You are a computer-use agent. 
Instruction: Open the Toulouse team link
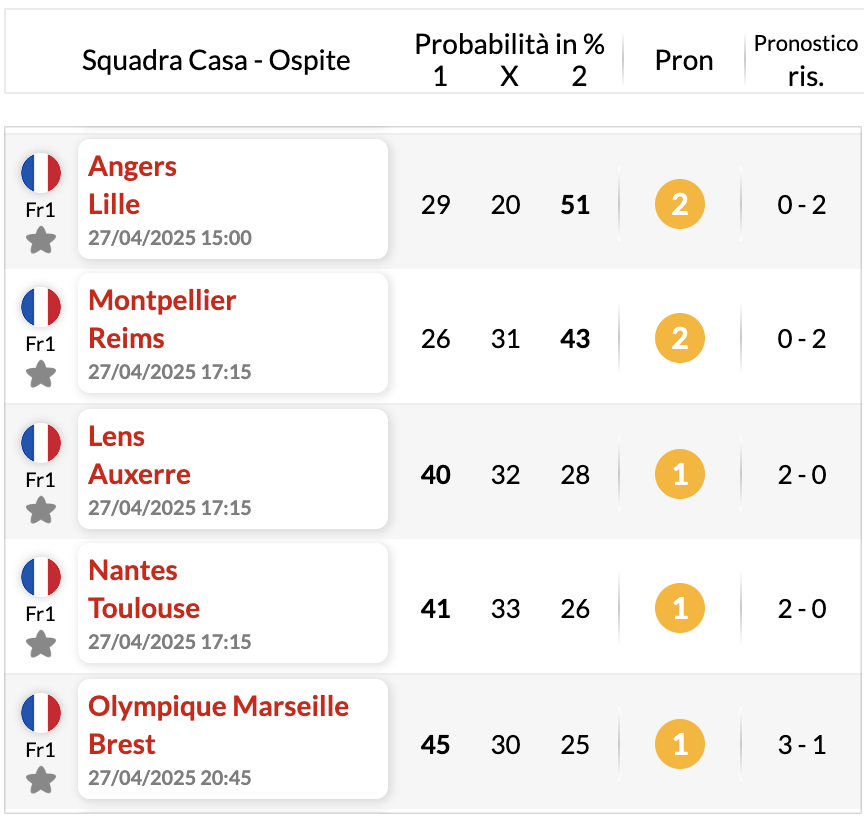pos(144,608)
